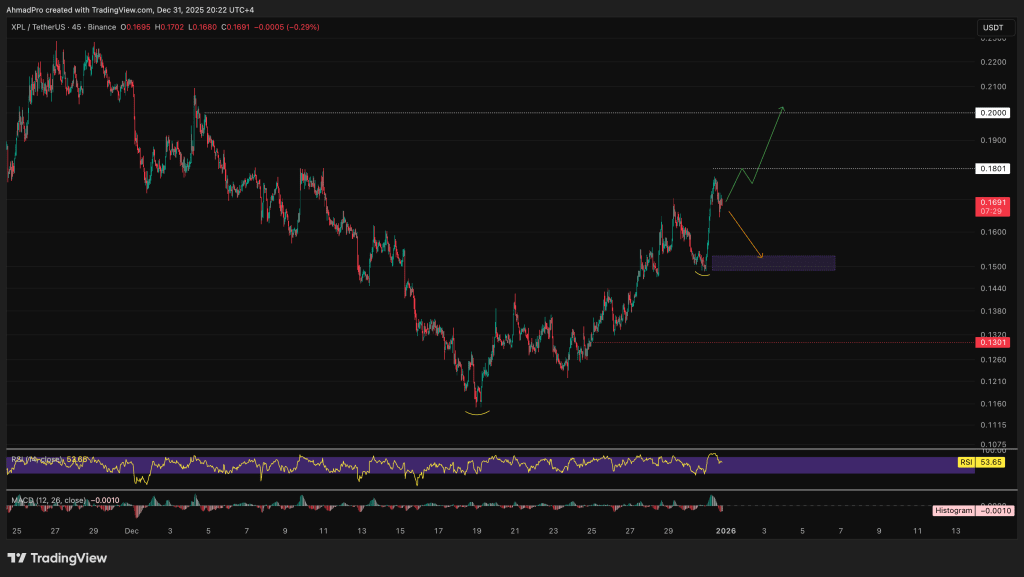Click the red 0.1301 price level label
1024x577 pixels.
991,342
